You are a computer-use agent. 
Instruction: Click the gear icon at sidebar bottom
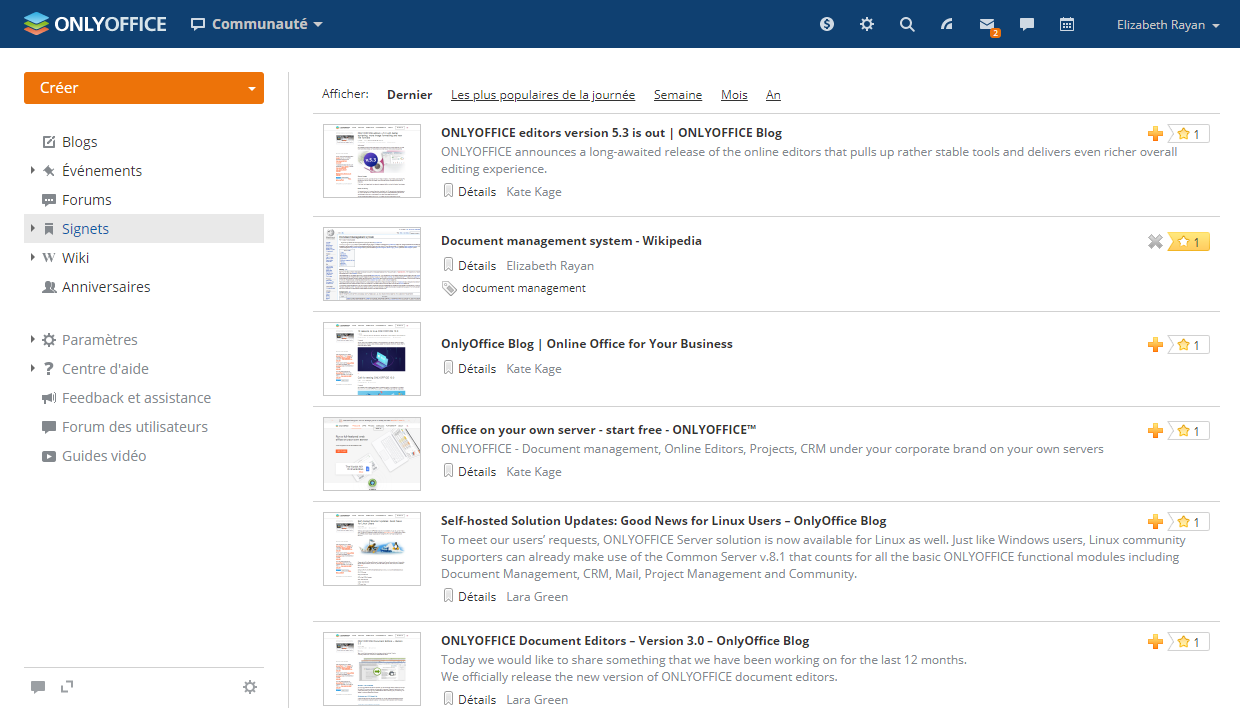[250, 687]
